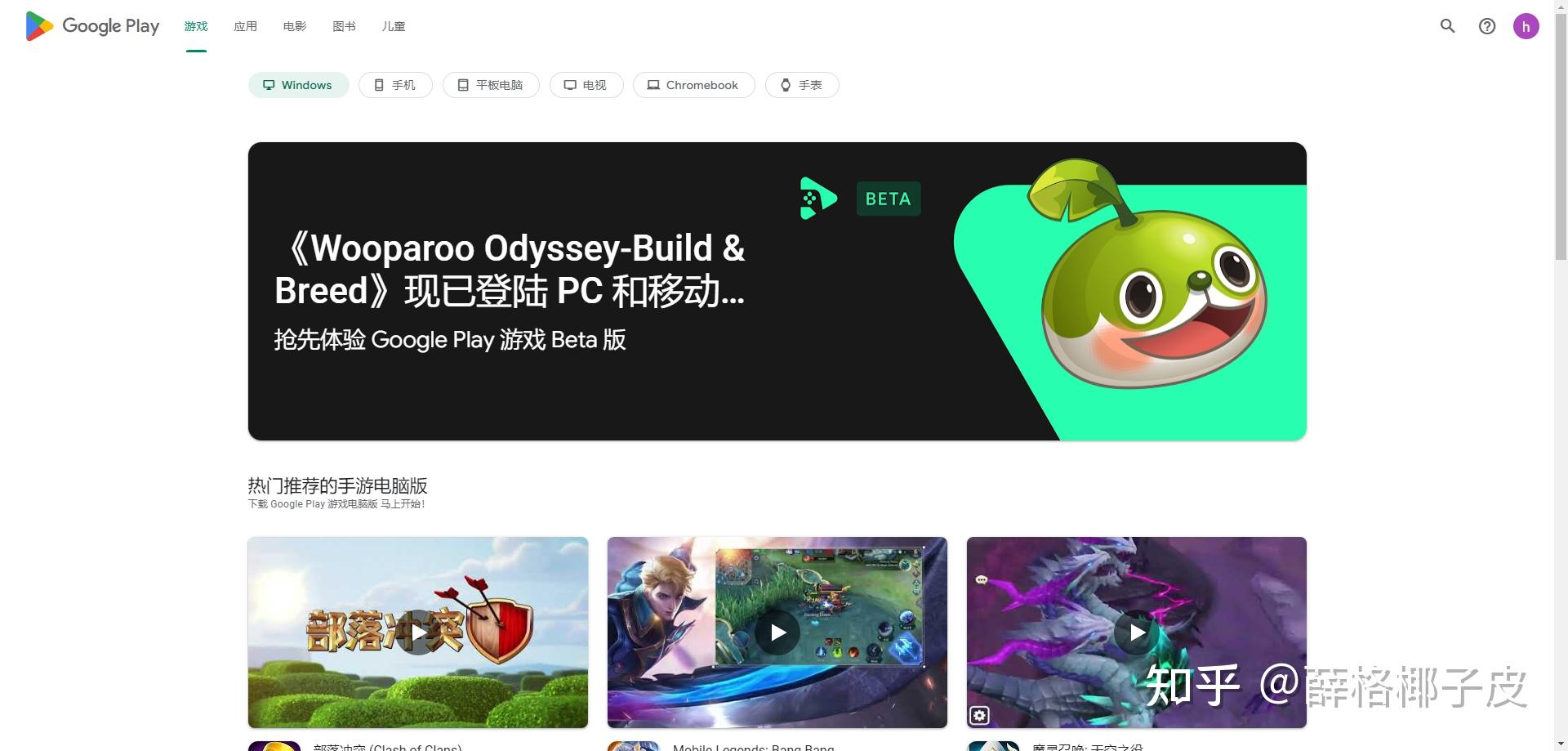Viewport: 1568px width, 751px height.
Task: Open the purple account avatar
Action: click(x=1526, y=26)
